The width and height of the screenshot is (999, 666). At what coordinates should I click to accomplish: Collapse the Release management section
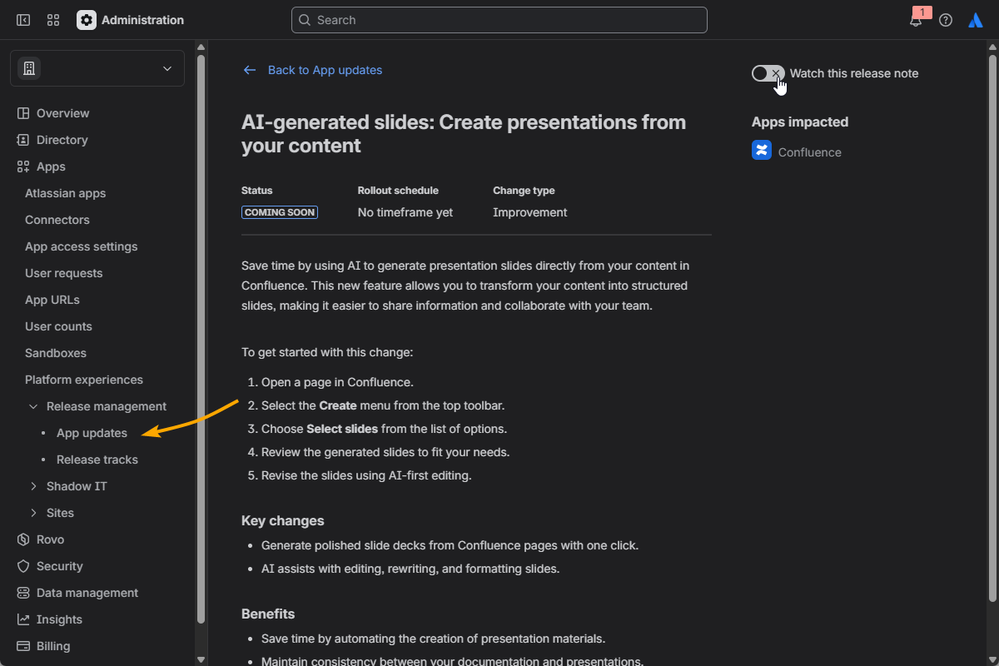[33, 407]
